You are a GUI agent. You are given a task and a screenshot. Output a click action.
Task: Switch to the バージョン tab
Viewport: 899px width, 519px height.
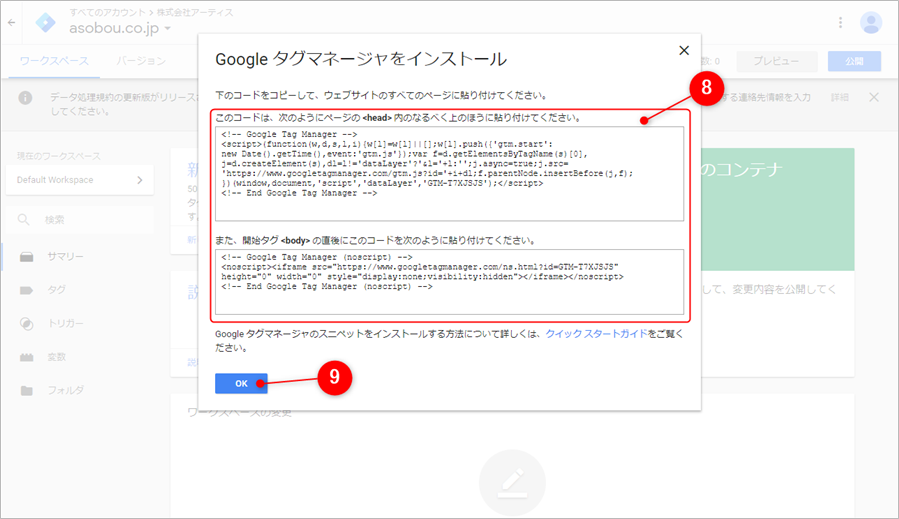tap(141, 61)
